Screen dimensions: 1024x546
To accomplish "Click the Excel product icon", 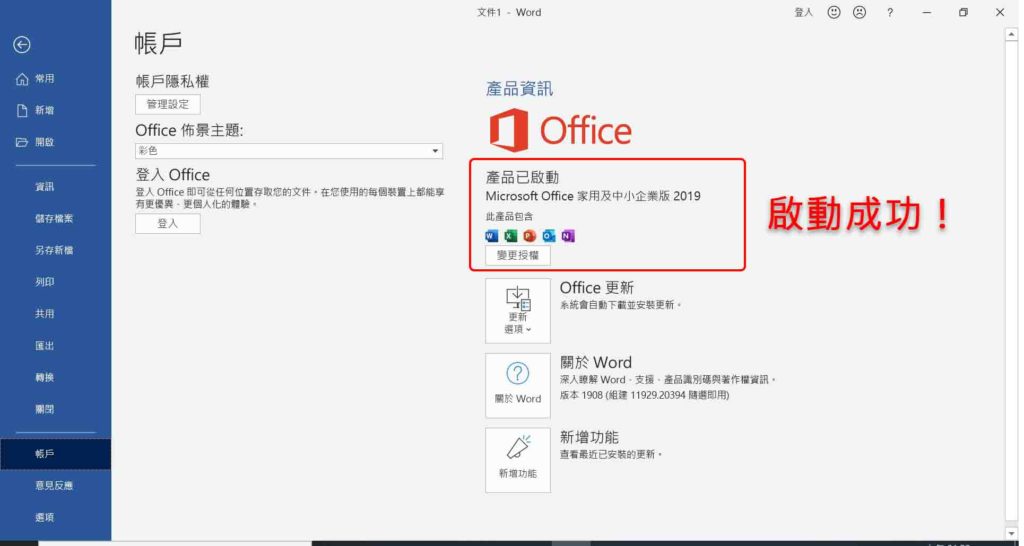I will tap(511, 236).
